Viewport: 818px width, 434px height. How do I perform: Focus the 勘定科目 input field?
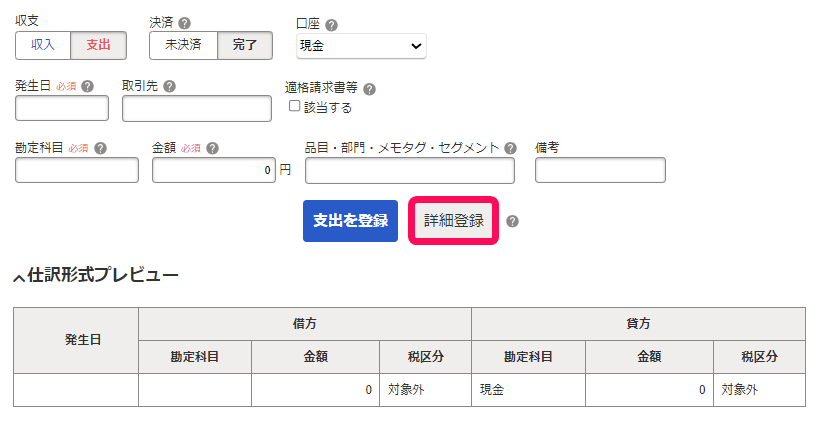[x=77, y=170]
